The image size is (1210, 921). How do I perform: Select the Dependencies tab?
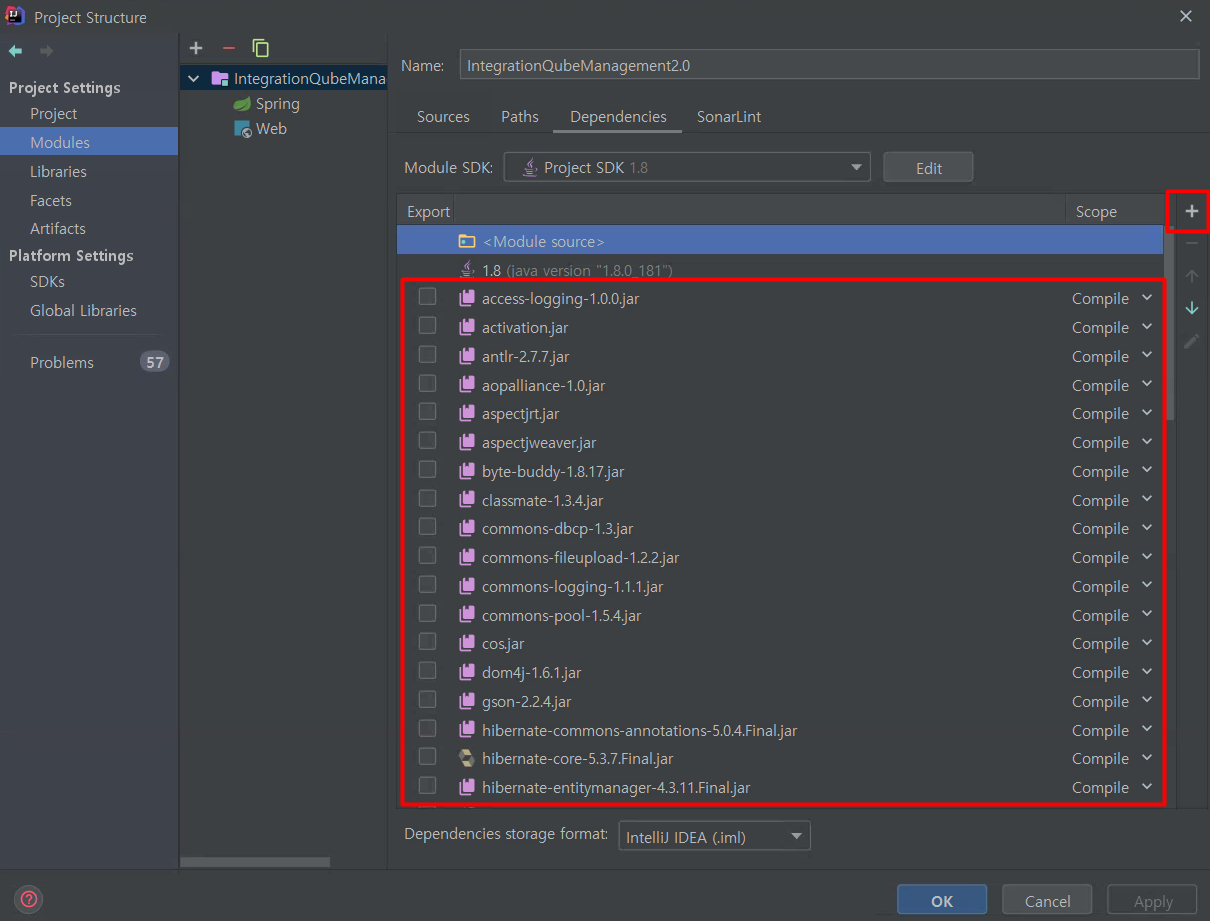point(618,117)
